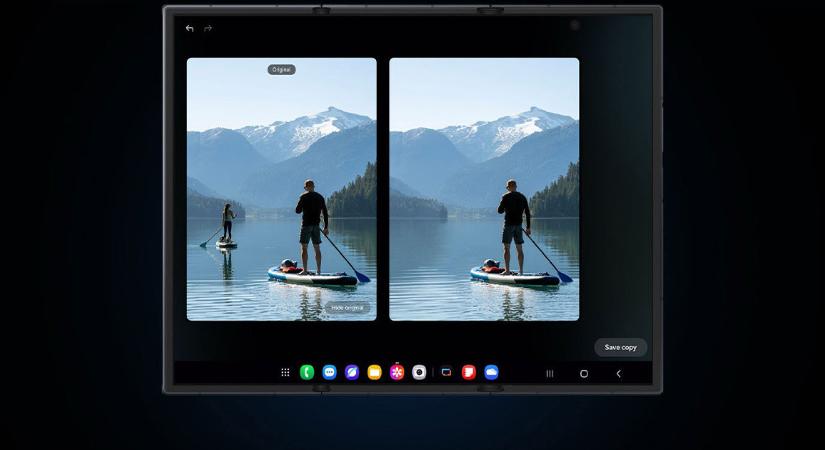825x450 pixels.
Task: Open the blue cloud app icon
Action: pos(491,373)
